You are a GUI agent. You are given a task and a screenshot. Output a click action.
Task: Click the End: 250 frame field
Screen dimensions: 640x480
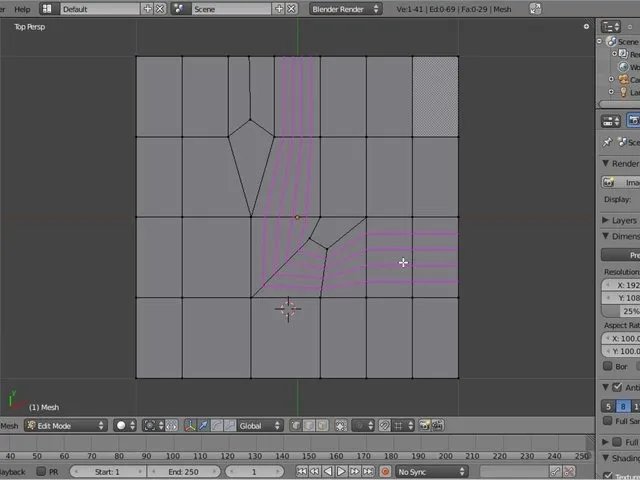point(184,471)
